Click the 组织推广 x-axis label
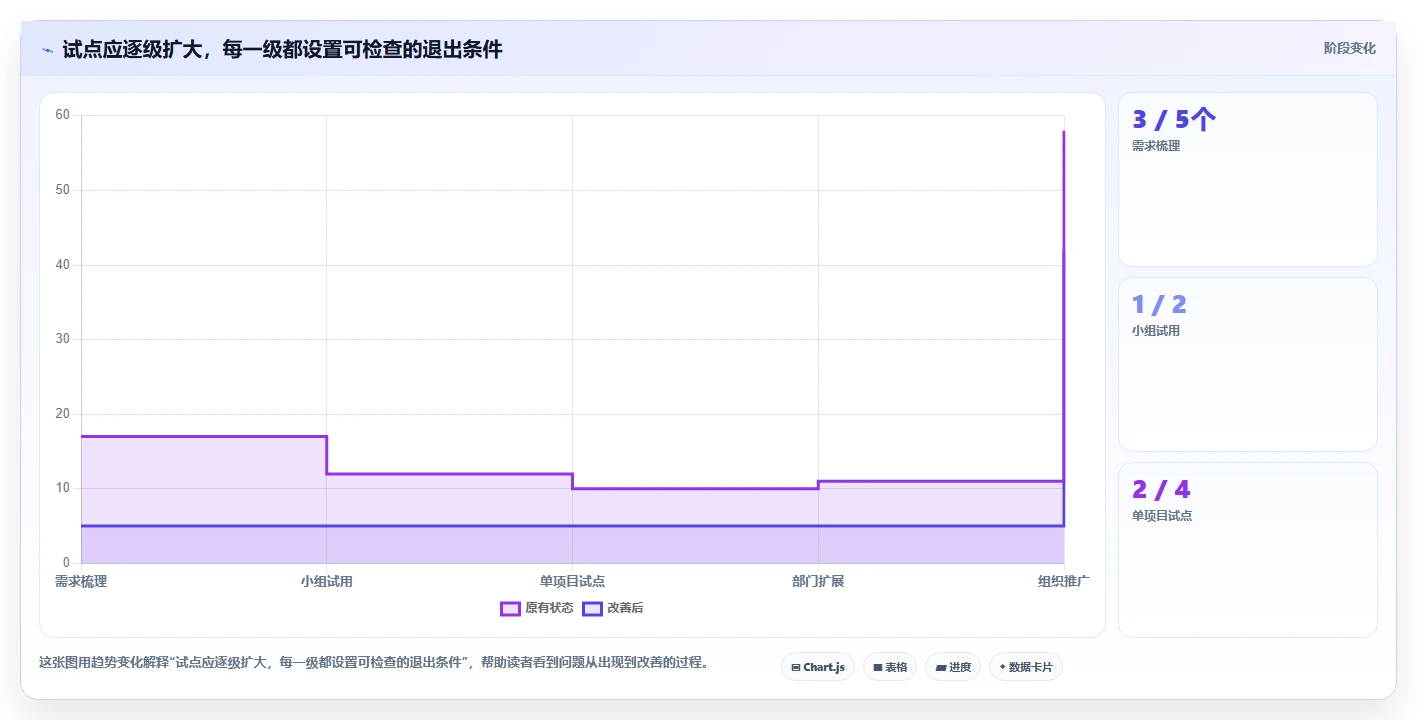 1063,581
